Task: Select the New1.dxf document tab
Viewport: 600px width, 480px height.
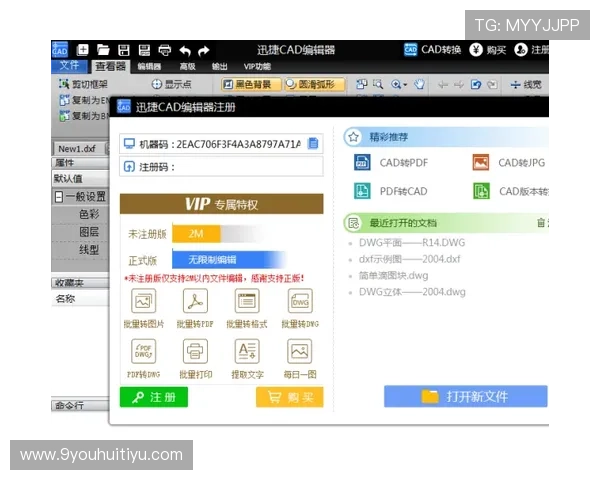Action: coord(78,149)
